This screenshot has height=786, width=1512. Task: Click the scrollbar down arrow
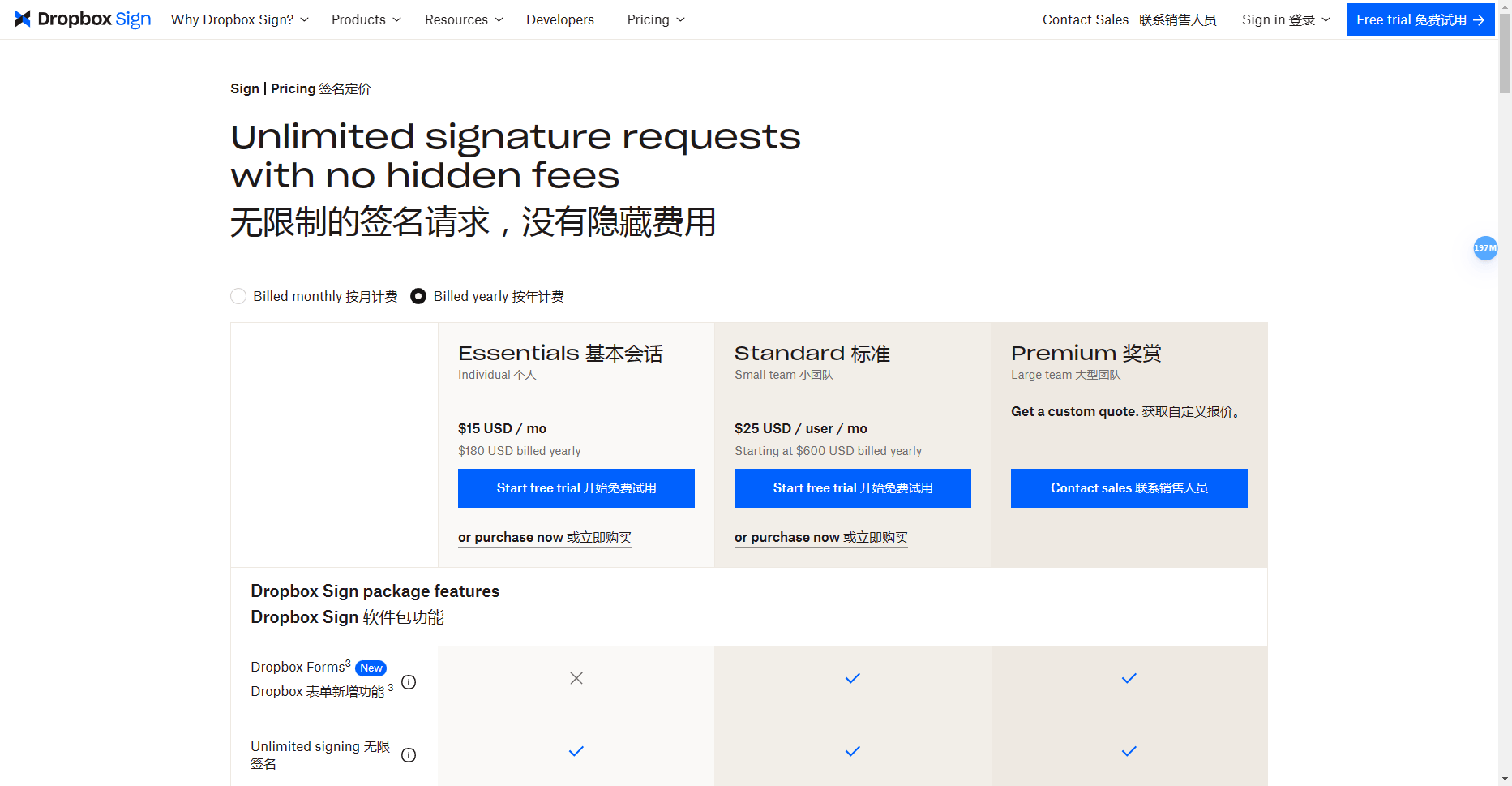pyautogui.click(x=1505, y=779)
